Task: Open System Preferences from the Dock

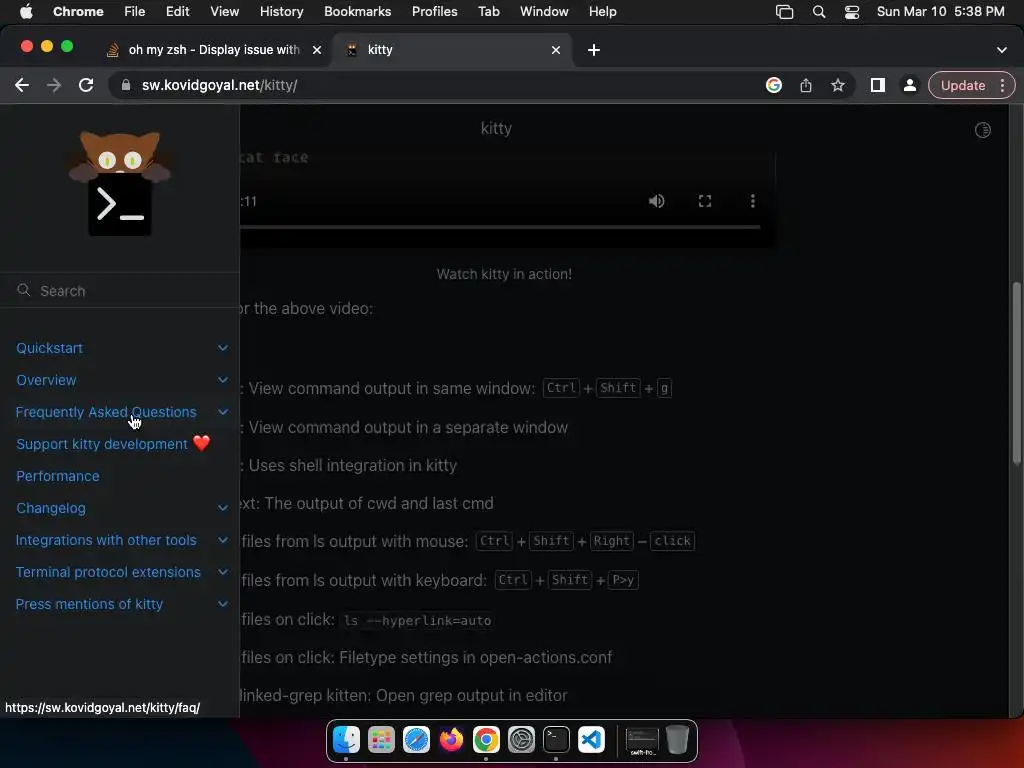Action: tap(521, 740)
